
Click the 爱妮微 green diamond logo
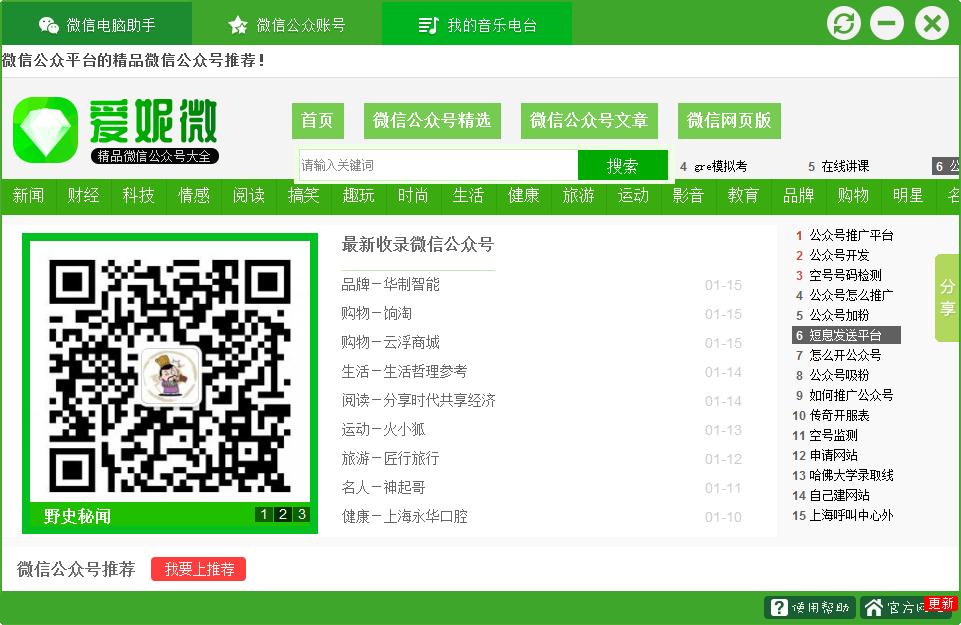coord(45,130)
